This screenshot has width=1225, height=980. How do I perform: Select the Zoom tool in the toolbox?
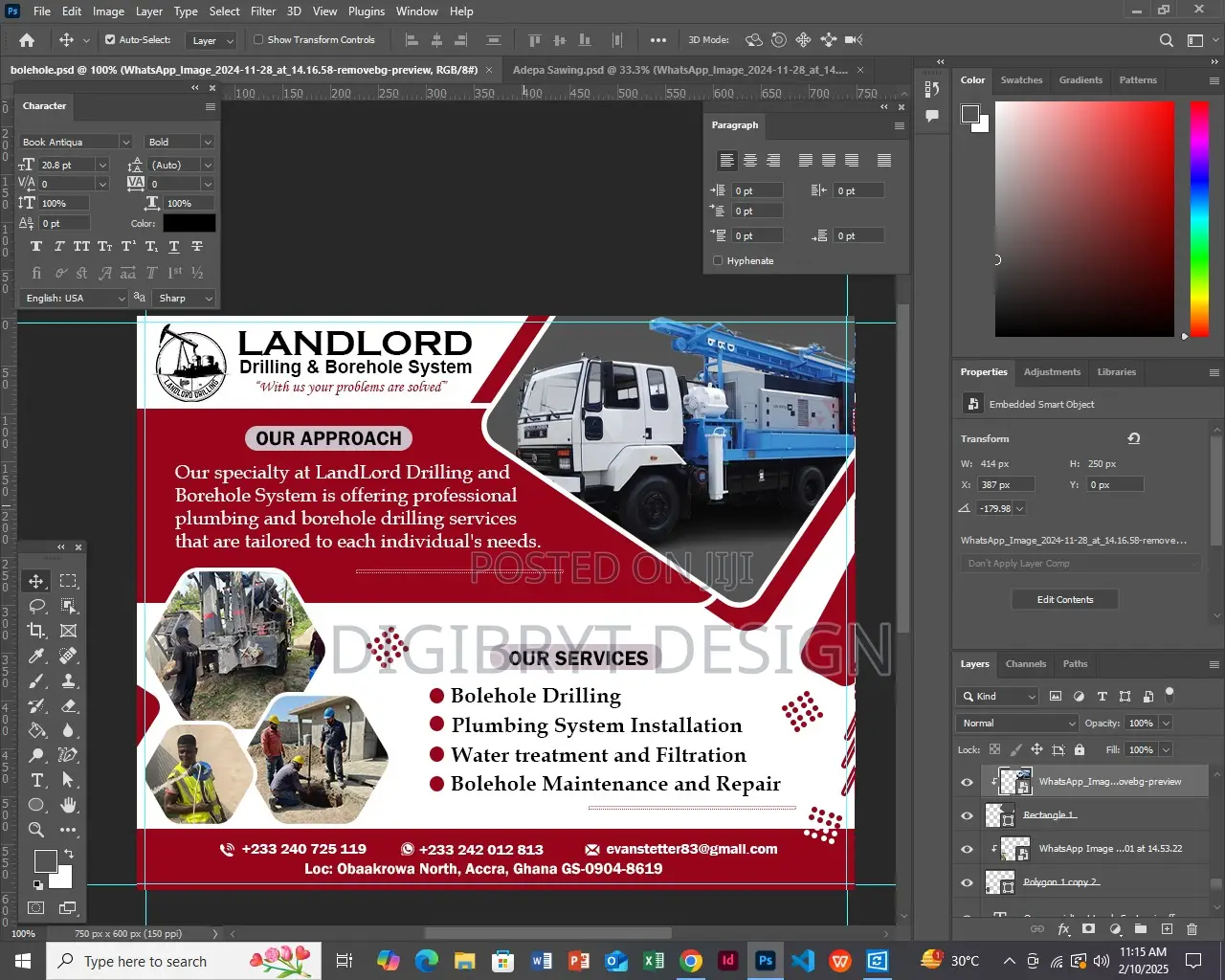(36, 830)
